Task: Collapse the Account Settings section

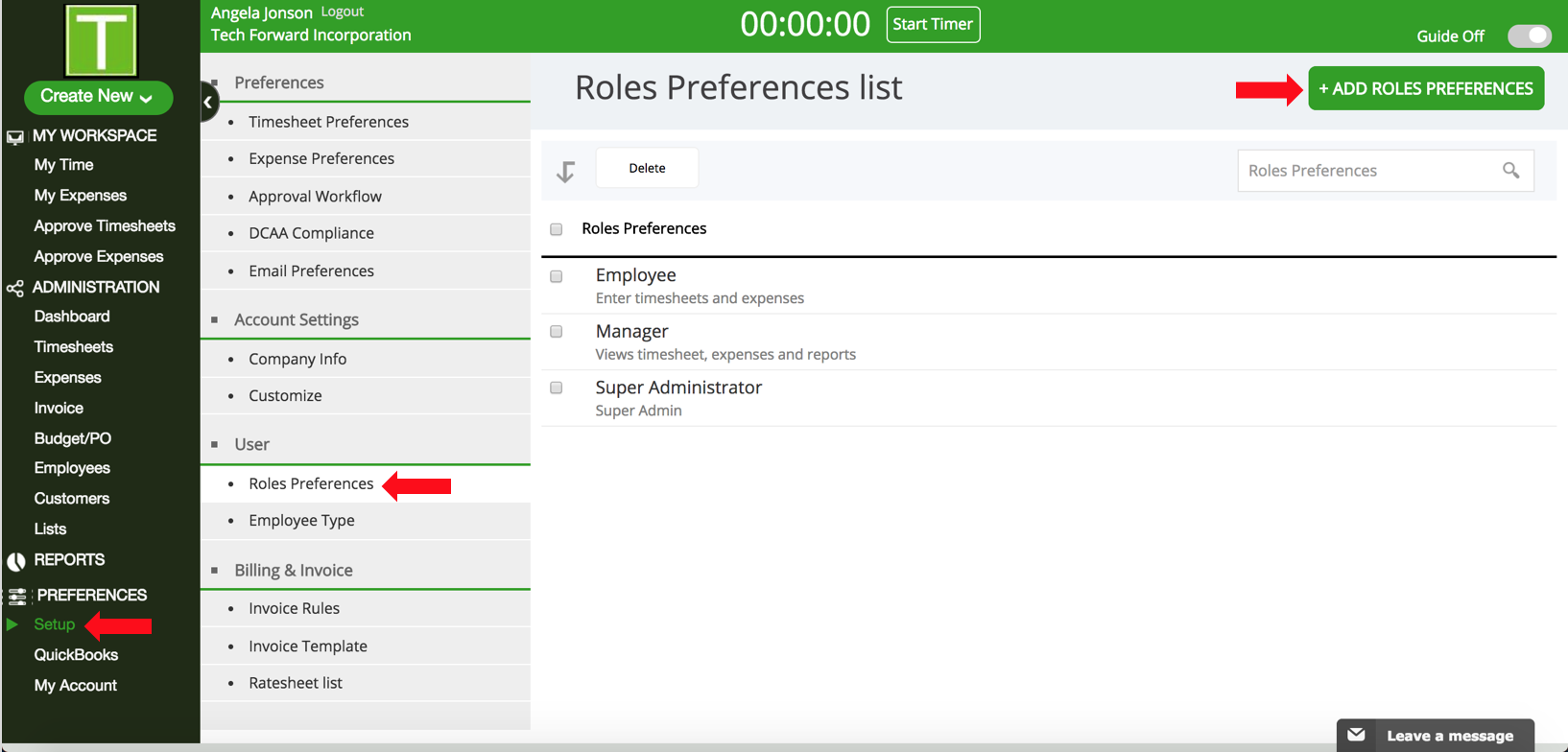Action: pyautogui.click(x=215, y=320)
